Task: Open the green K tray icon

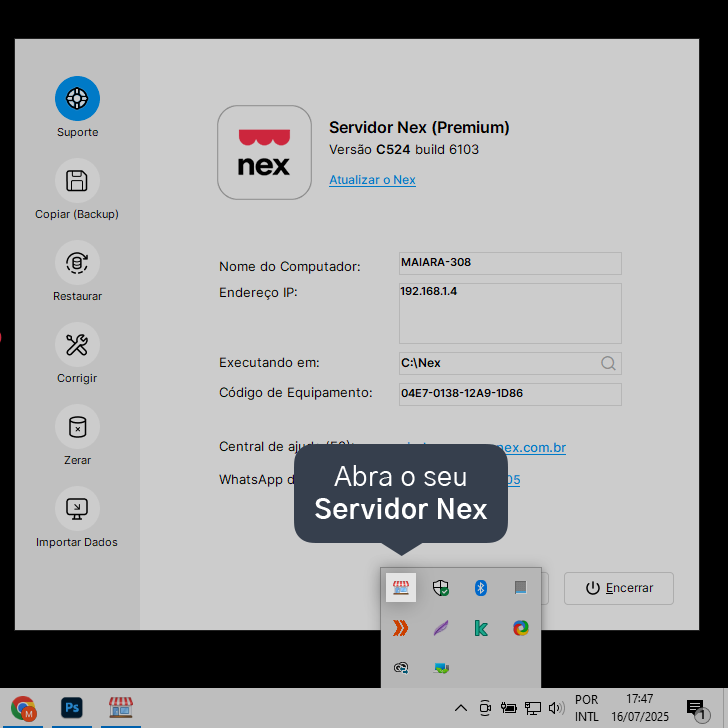Action: [481, 628]
